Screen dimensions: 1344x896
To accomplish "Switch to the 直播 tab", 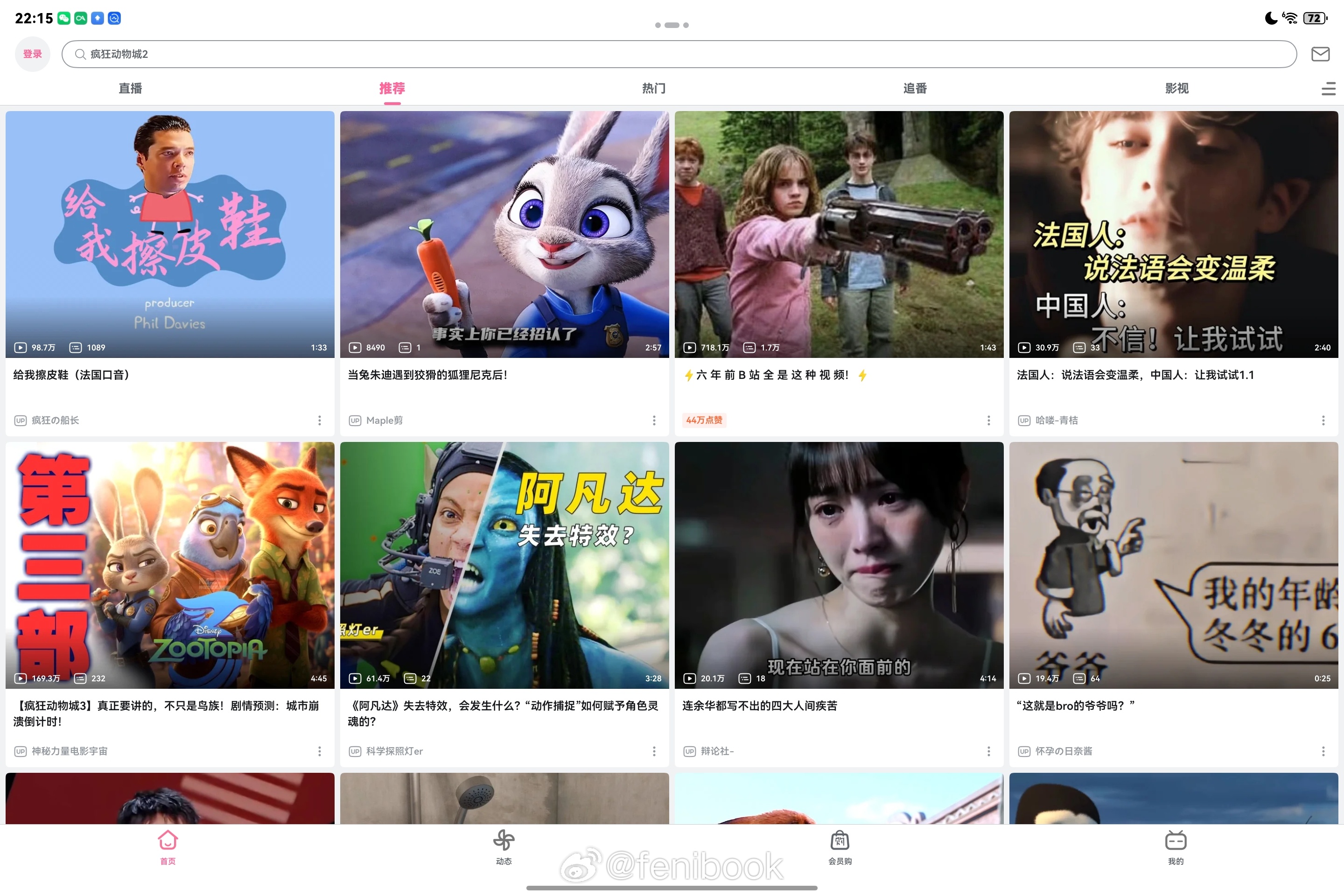I will click(130, 89).
